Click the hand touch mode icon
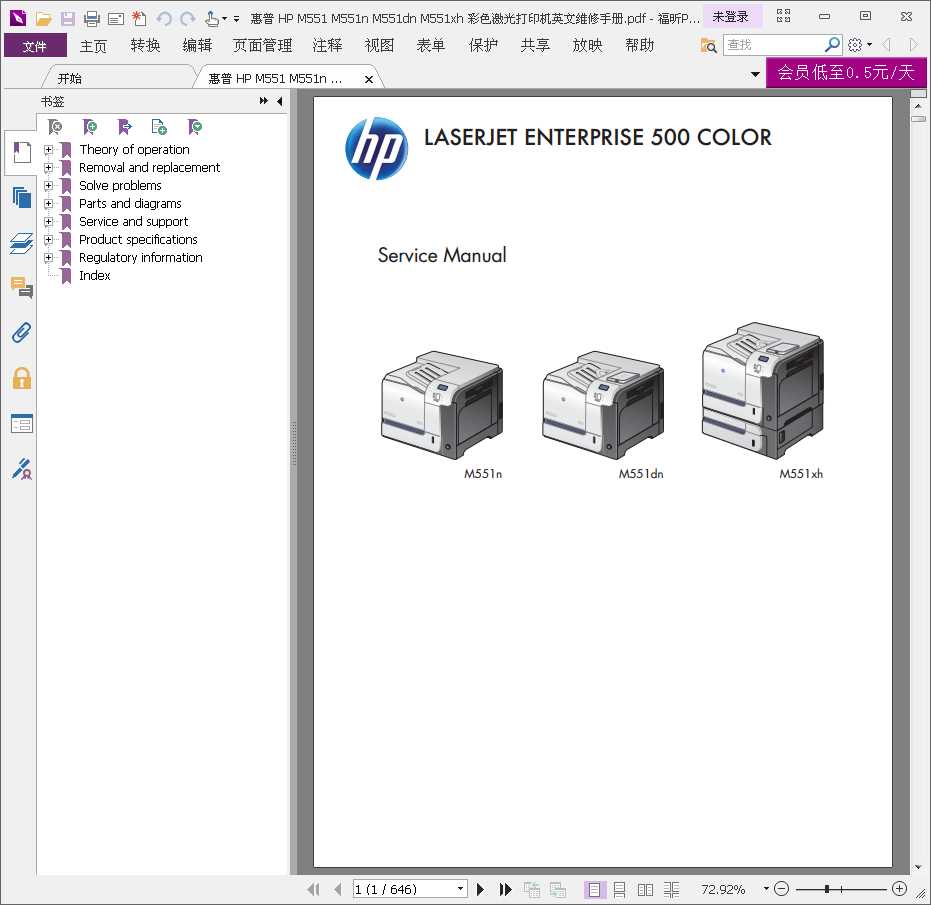 point(211,18)
